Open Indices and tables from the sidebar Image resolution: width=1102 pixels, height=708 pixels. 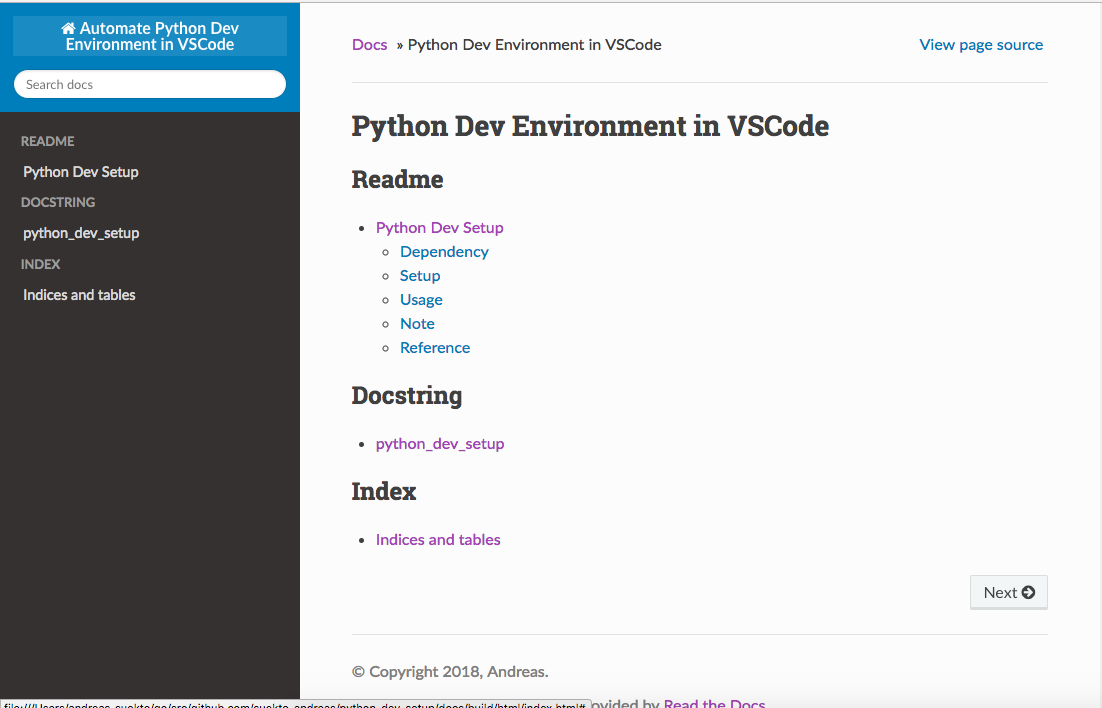coord(79,294)
